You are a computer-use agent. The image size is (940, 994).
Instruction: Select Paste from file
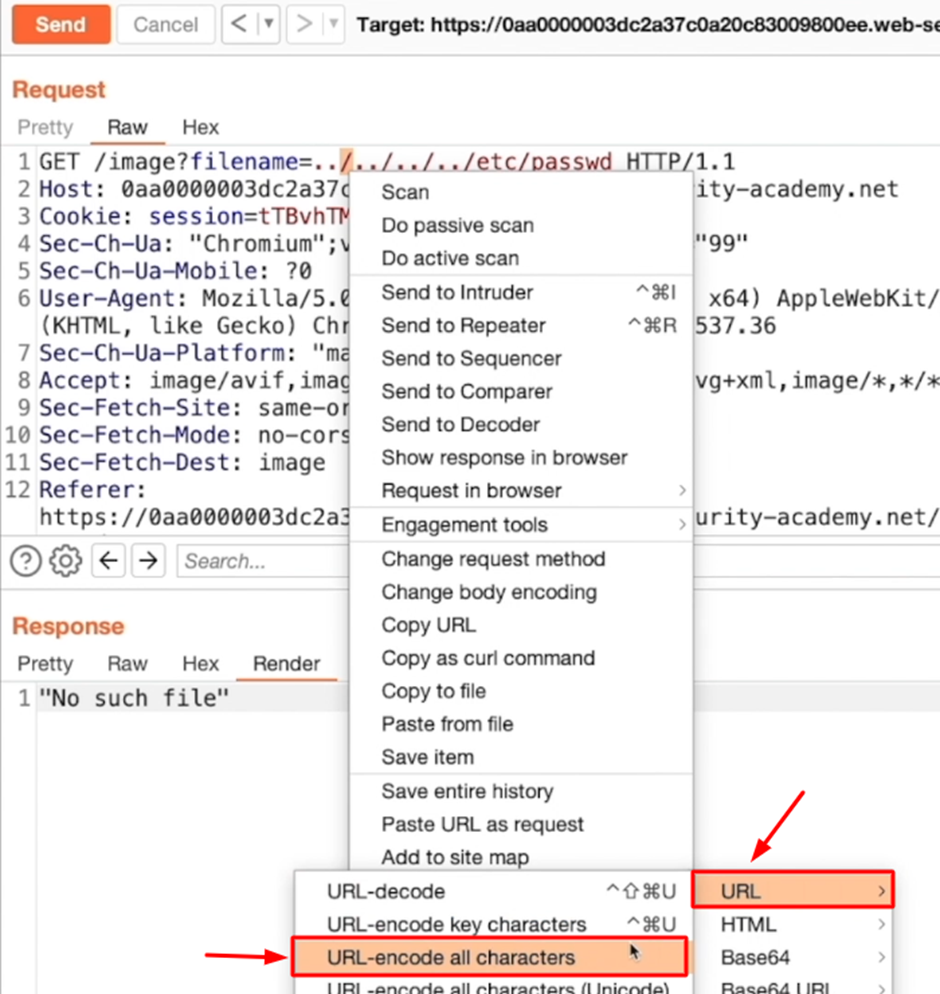pyautogui.click(x=521, y=723)
